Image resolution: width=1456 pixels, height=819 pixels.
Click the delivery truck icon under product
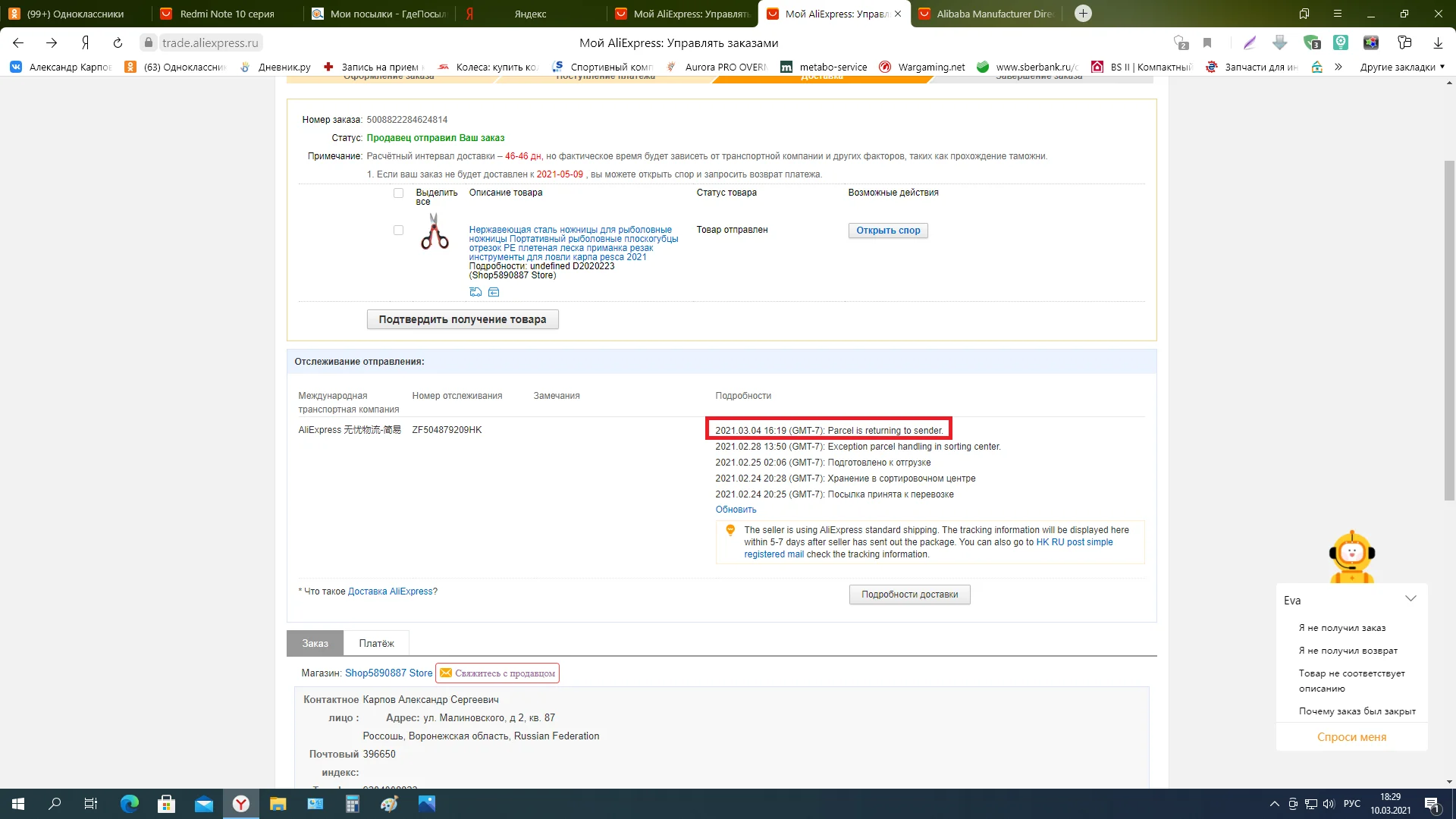[475, 292]
